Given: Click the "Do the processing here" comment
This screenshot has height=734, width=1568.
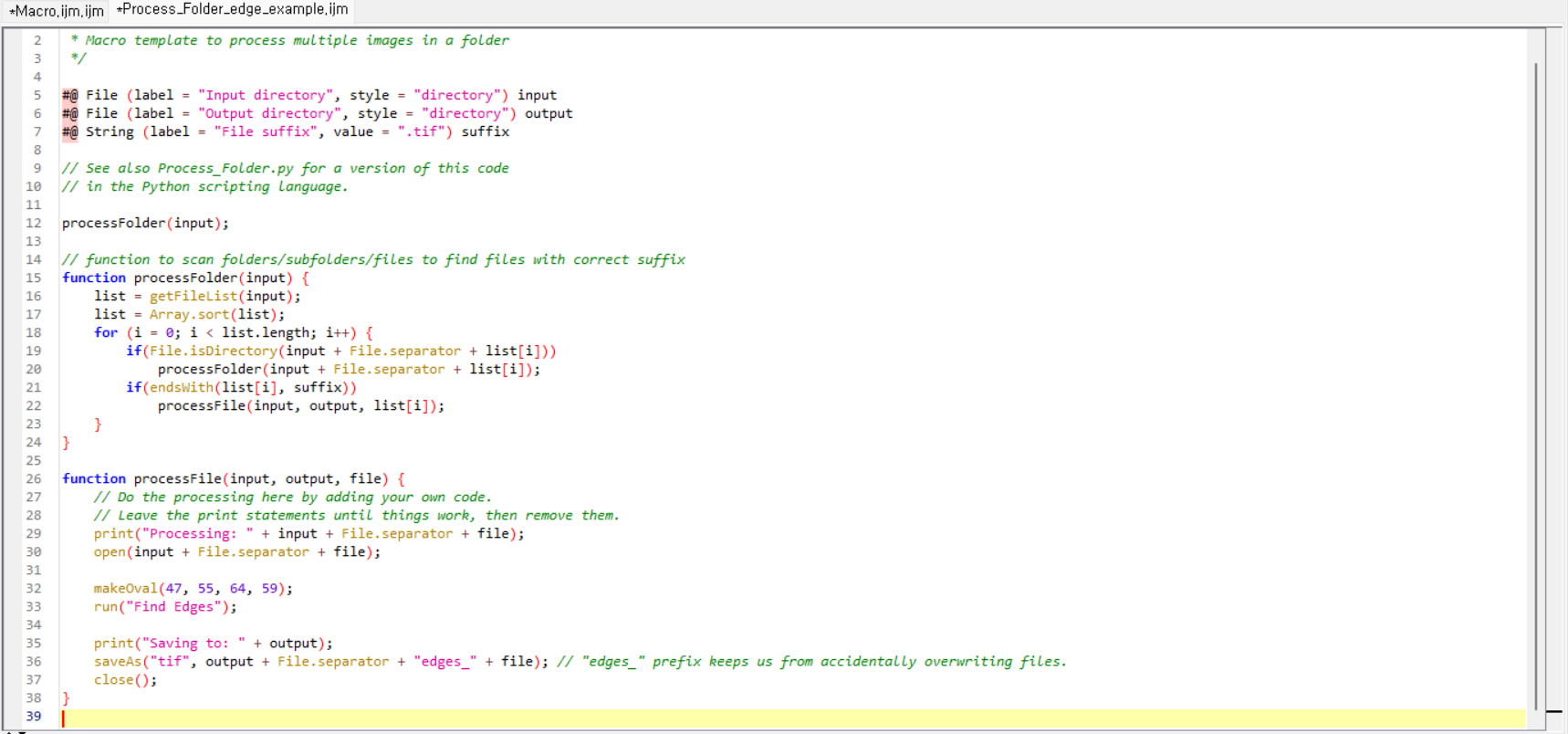Looking at the screenshot, I should tap(292, 497).
